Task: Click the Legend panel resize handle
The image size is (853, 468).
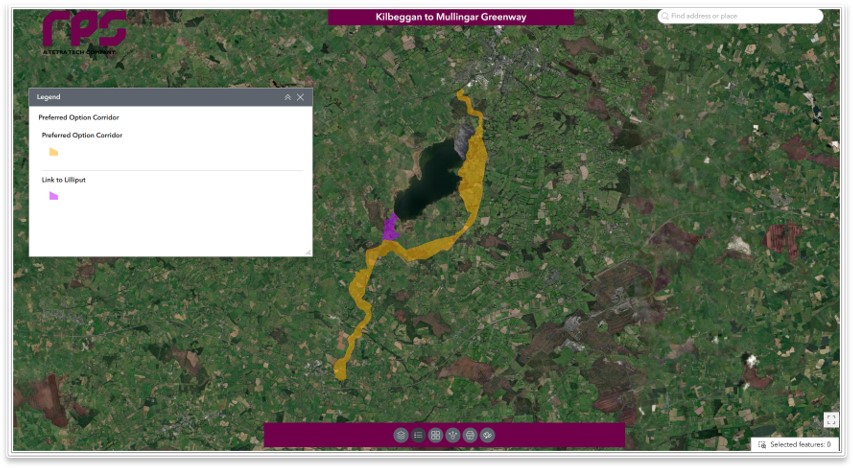Action: (x=308, y=252)
